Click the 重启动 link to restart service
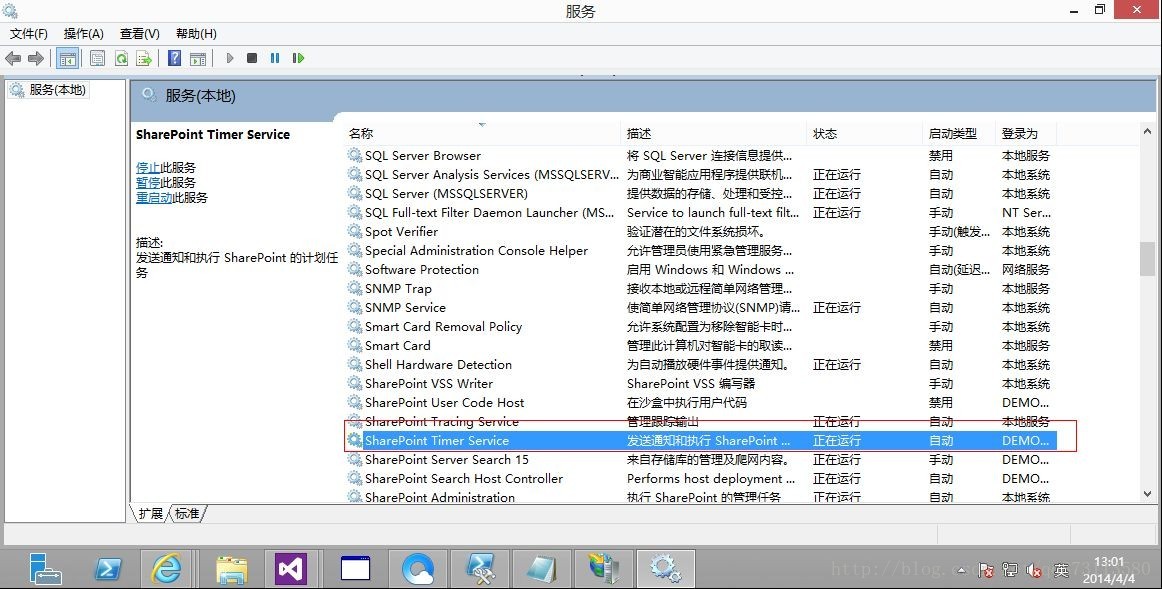This screenshot has height=589, width=1162. point(153,198)
